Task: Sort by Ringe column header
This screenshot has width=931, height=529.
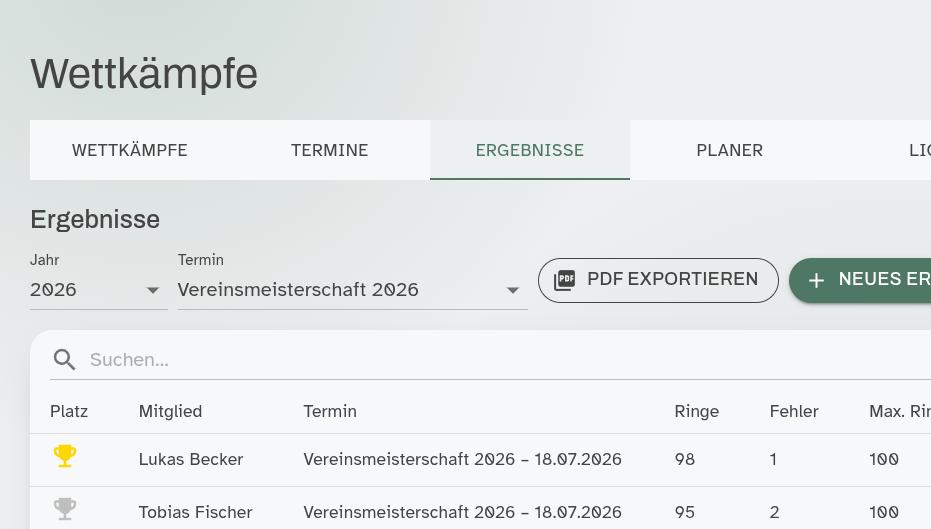Action: click(696, 411)
